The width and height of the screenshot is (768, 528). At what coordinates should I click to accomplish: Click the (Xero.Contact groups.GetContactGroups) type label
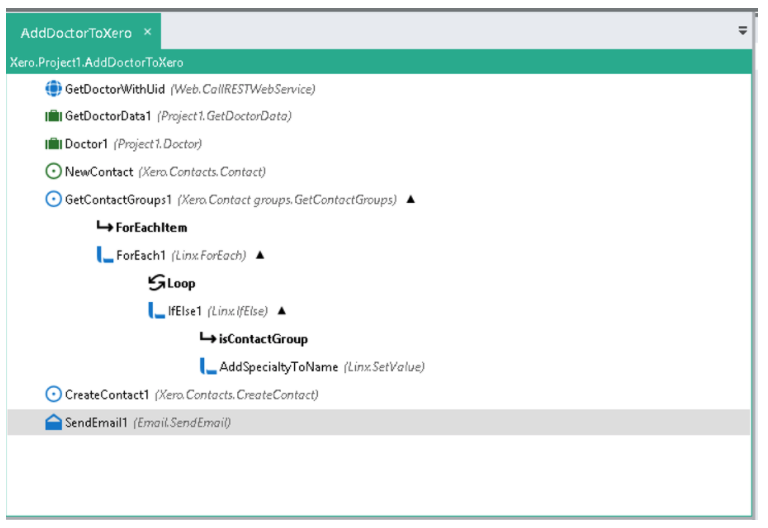(287, 200)
